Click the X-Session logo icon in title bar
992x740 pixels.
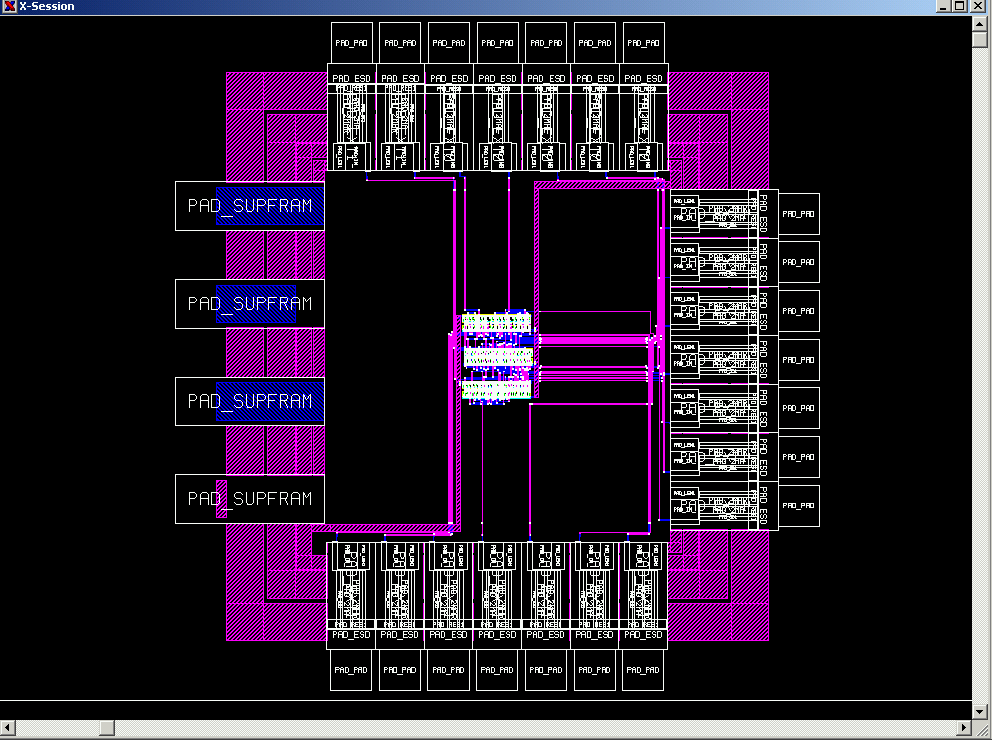[x=9, y=6]
